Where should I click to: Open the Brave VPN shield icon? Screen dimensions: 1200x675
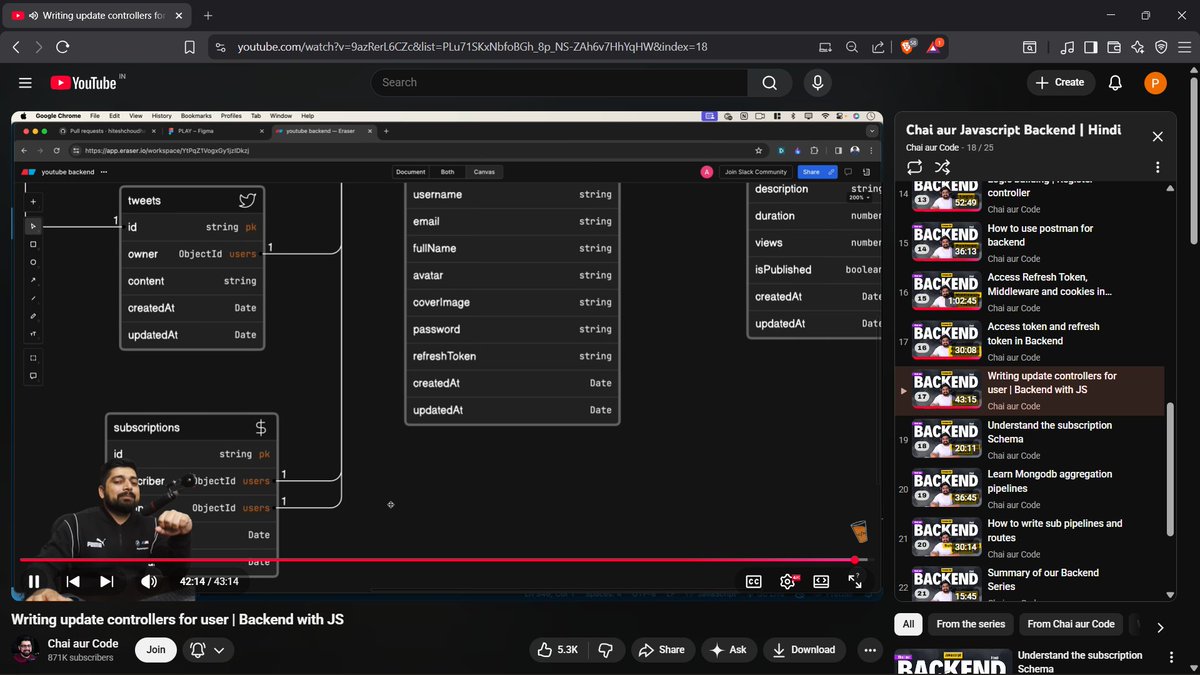click(x=1160, y=47)
